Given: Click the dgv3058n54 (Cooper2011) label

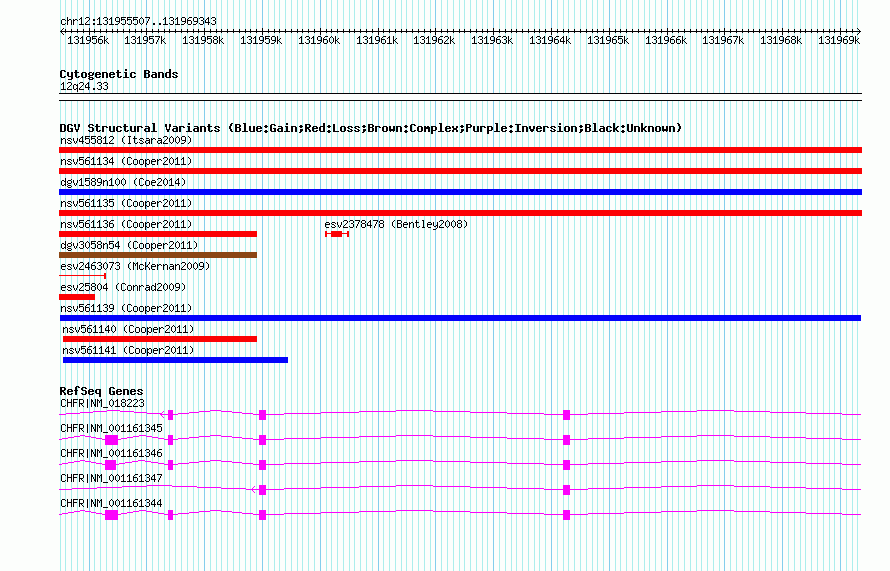Looking at the screenshot, I should point(129,245).
